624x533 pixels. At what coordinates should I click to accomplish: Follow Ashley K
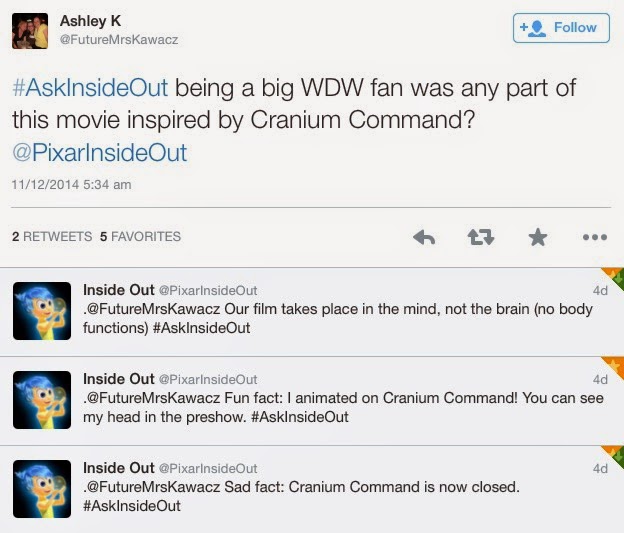pos(560,28)
